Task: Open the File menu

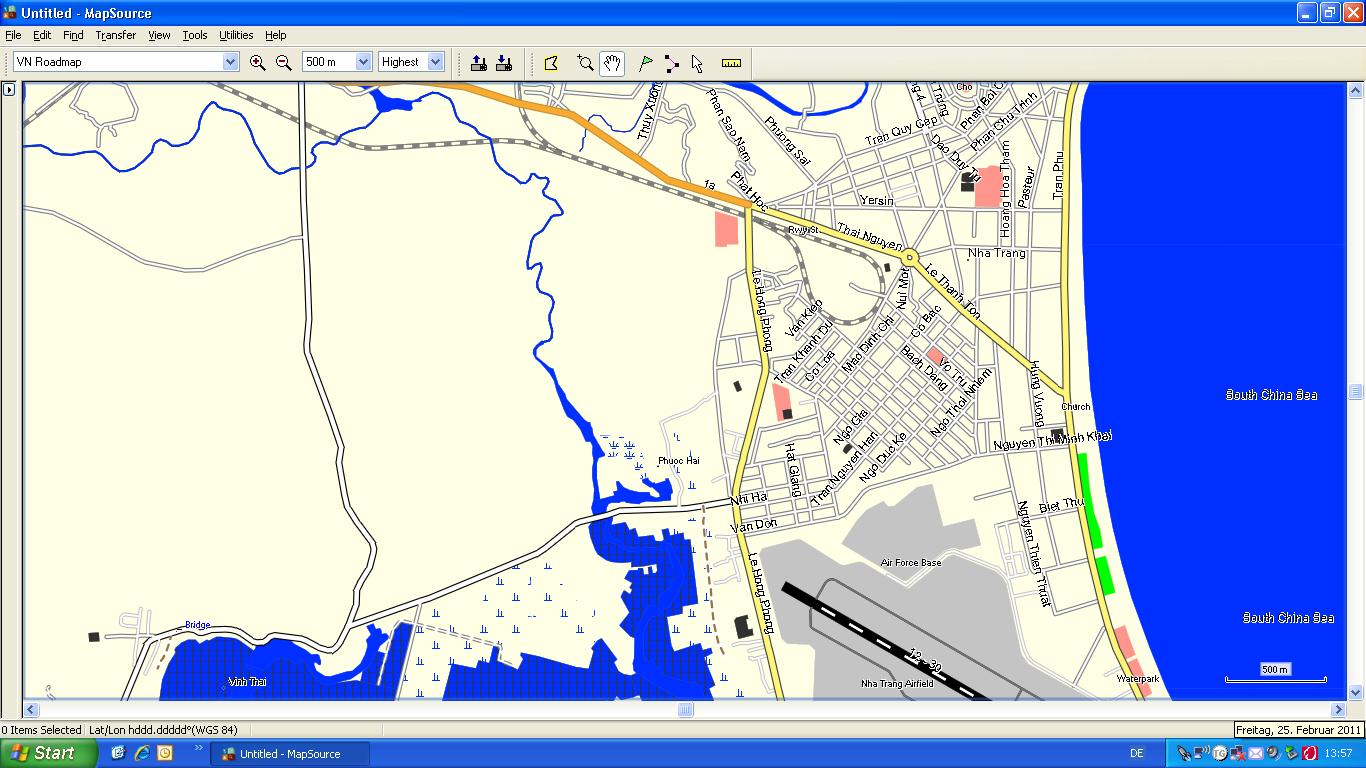Action: 13,35
